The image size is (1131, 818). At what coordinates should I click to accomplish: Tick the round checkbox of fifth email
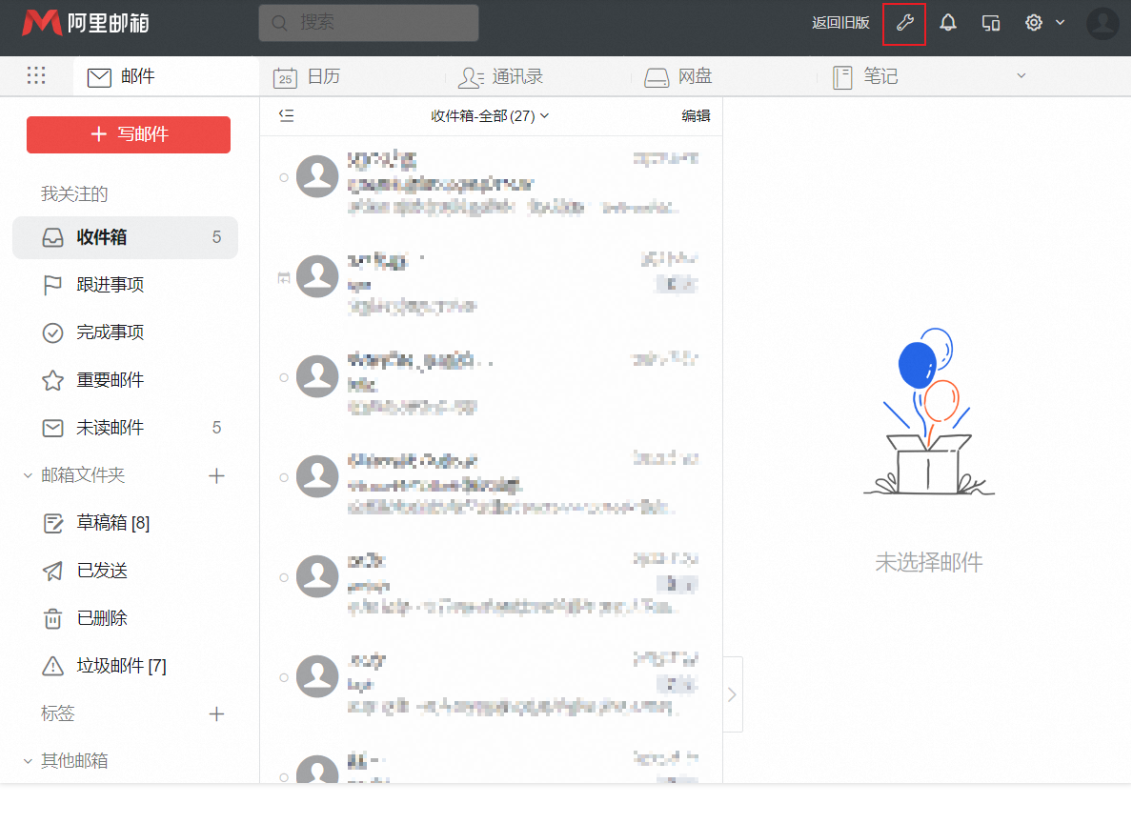284,577
